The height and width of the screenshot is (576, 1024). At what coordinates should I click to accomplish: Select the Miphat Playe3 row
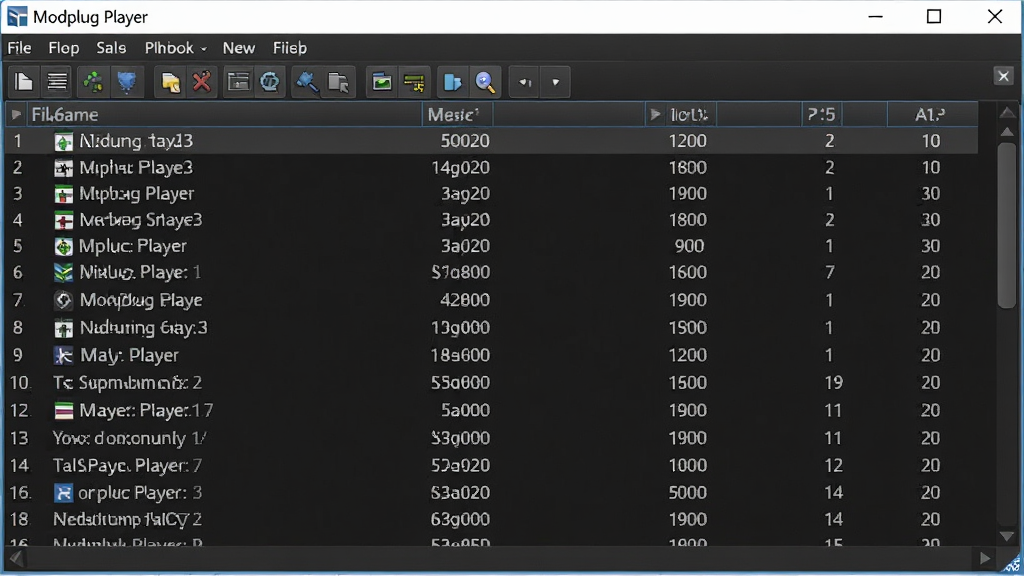pyautogui.click(x=492, y=168)
